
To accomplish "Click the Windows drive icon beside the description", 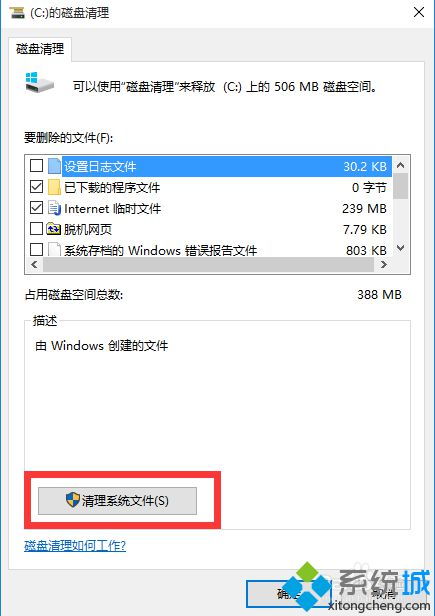I will 39,82.
